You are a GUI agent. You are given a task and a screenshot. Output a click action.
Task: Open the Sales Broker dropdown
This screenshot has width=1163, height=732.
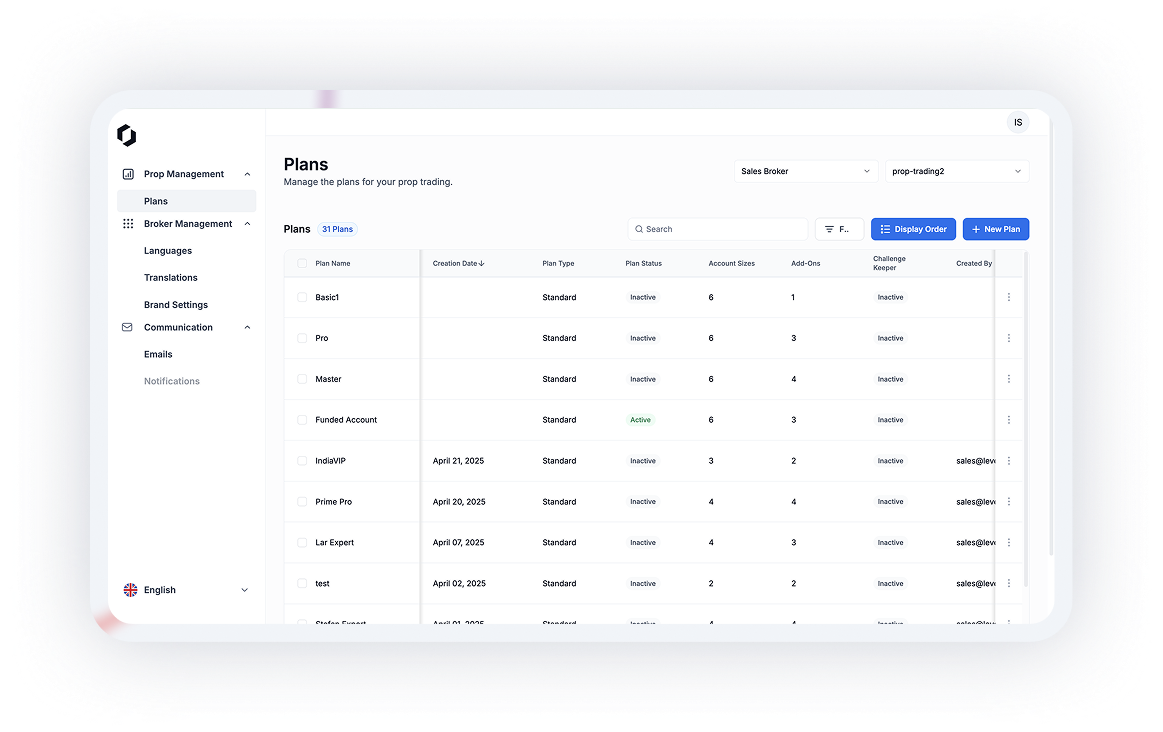point(805,171)
